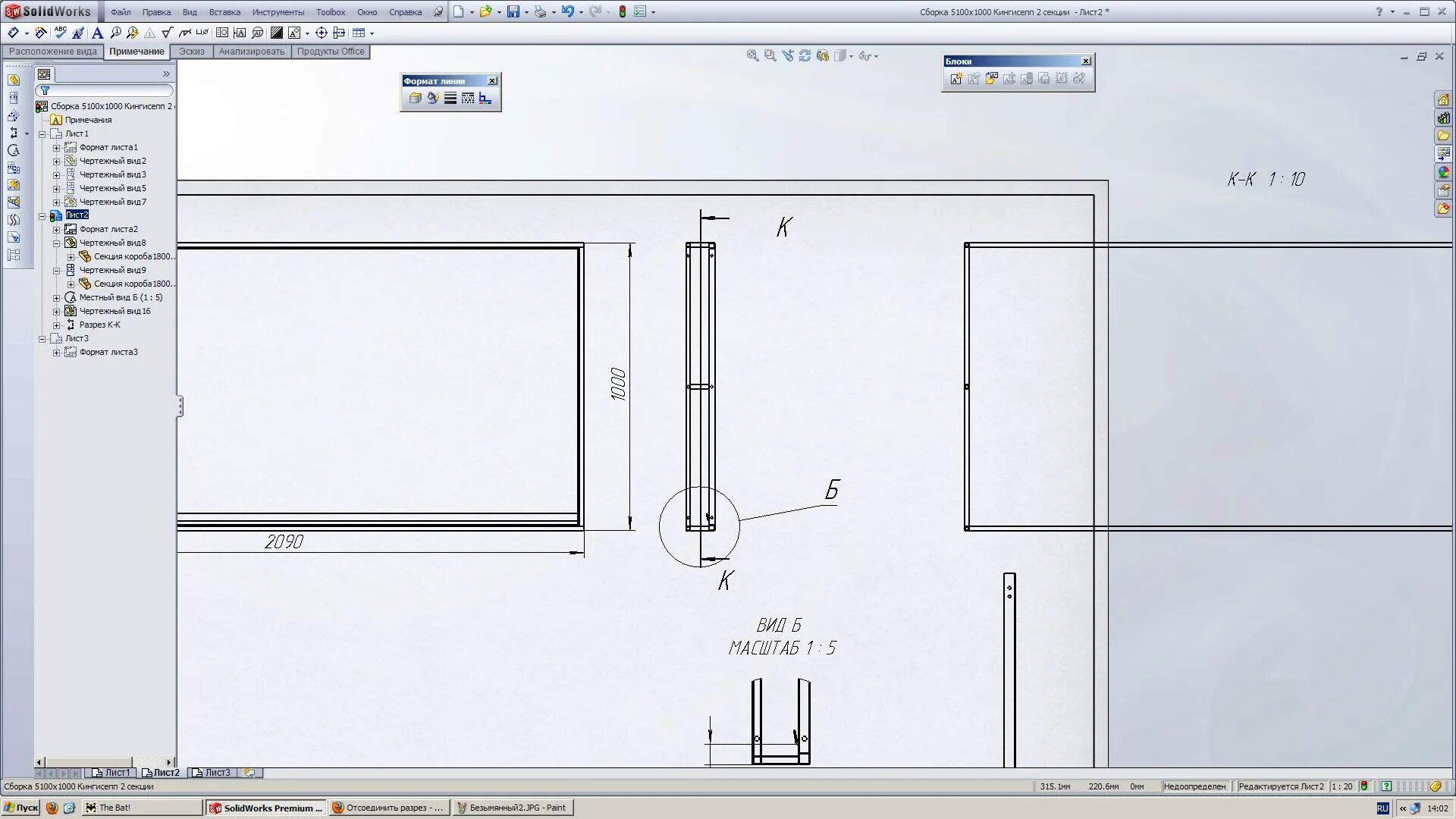The image size is (1456, 819).
Task: Close the Блоки floating toolbar
Action: coord(1086,61)
